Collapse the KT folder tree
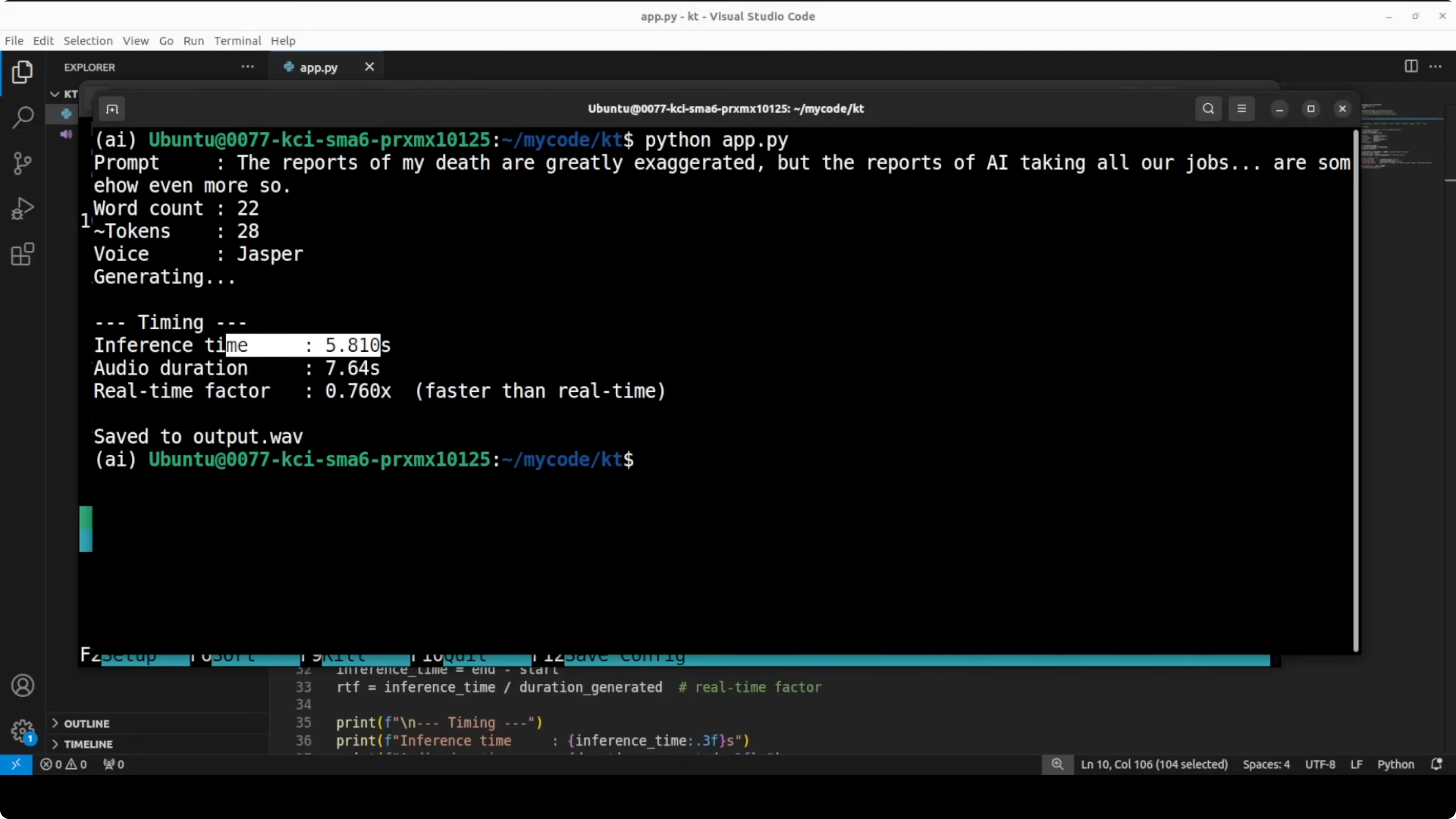This screenshot has width=1456, height=819. click(x=55, y=94)
